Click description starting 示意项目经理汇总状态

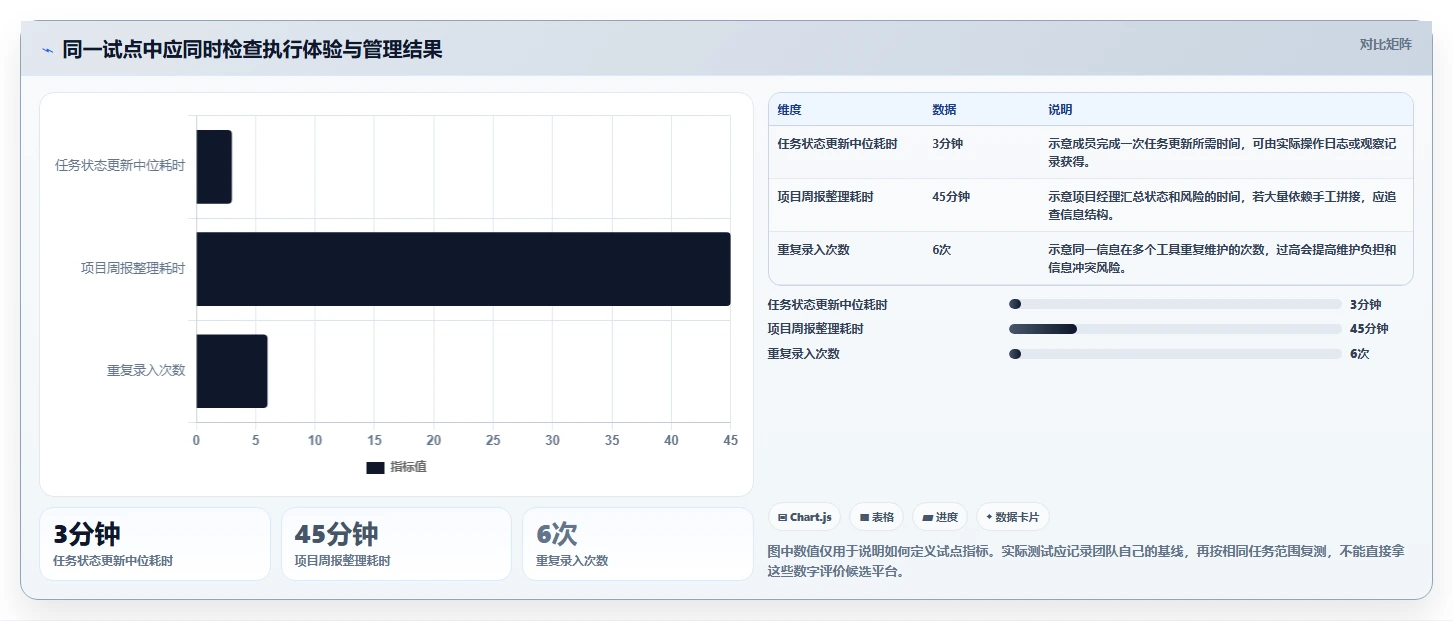1222,206
